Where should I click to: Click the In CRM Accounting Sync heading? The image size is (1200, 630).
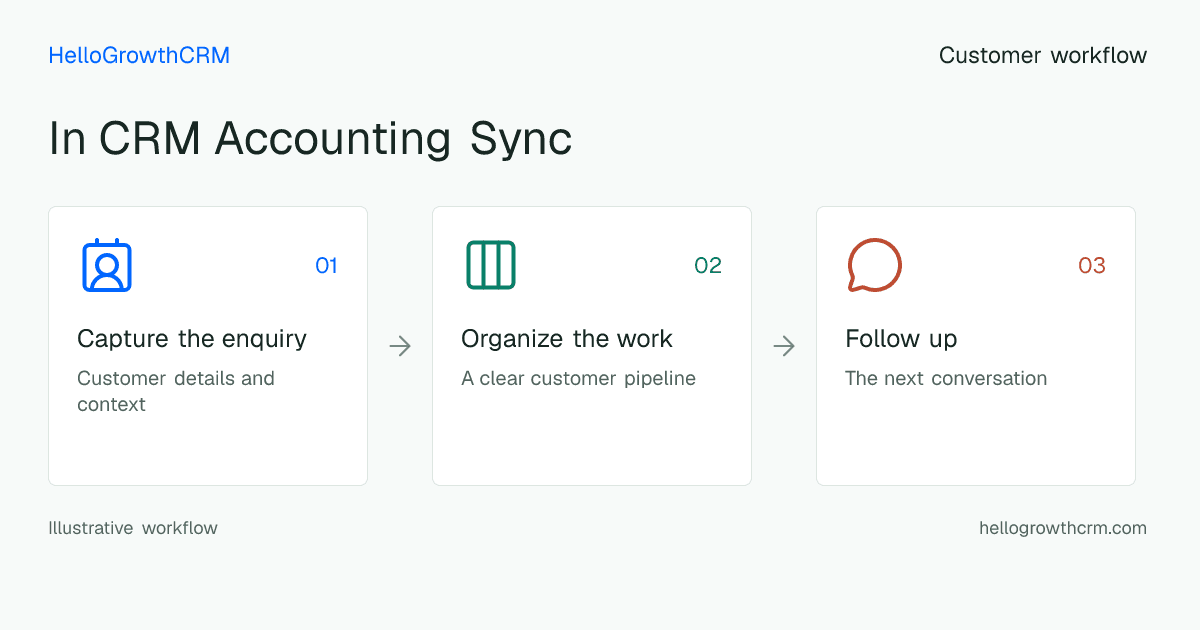click(310, 139)
